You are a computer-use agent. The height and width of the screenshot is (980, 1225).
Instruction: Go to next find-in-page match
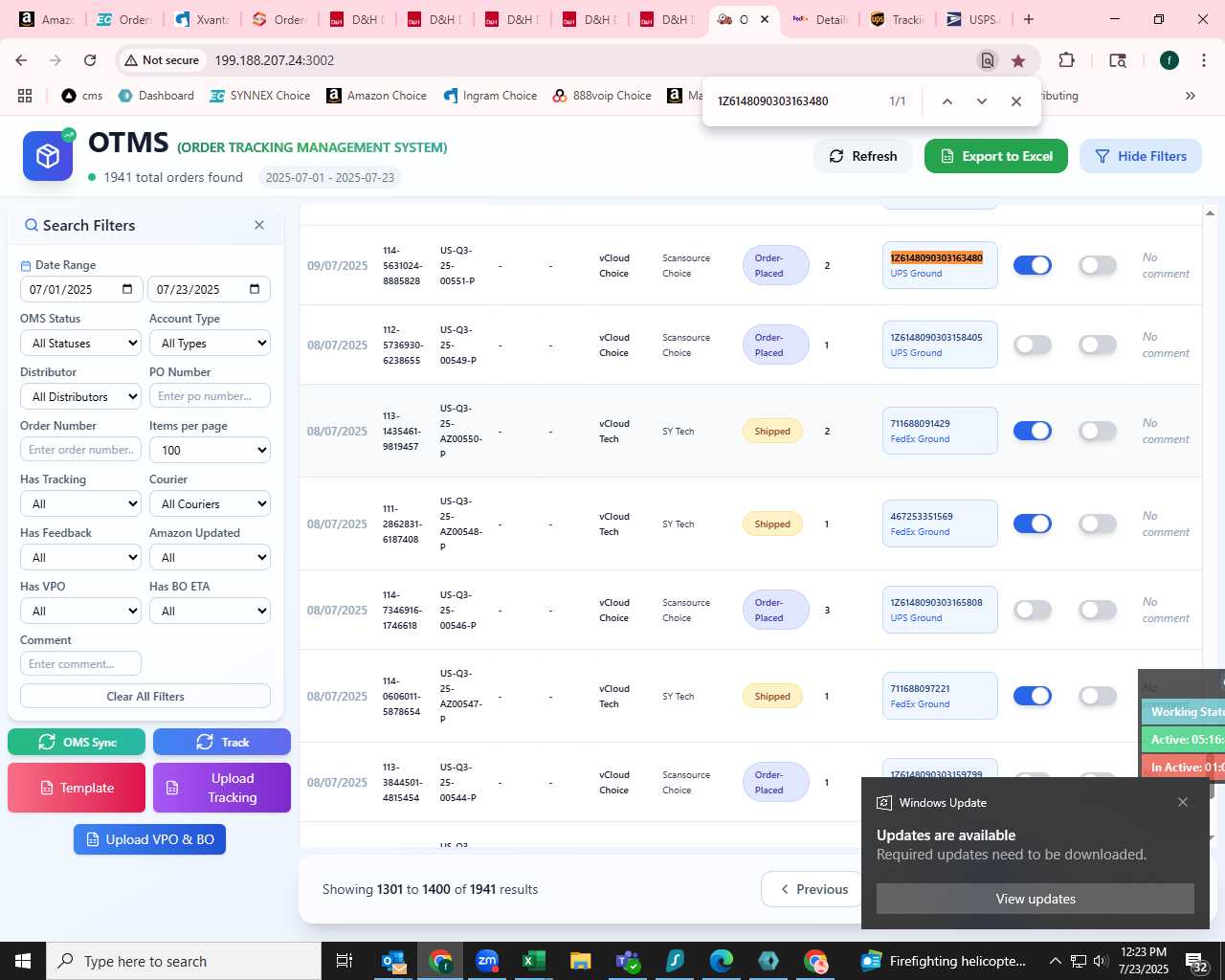coord(981,101)
